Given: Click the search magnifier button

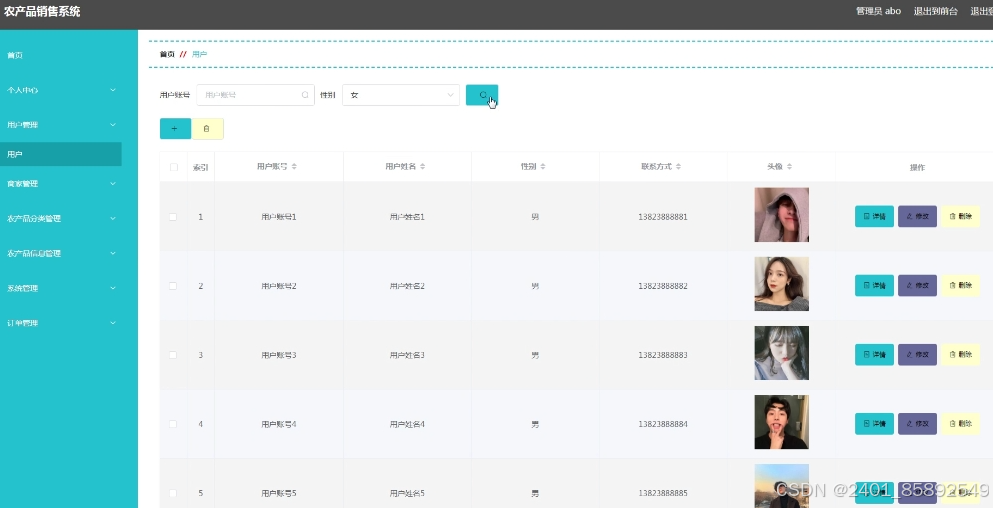Looking at the screenshot, I should [482, 95].
